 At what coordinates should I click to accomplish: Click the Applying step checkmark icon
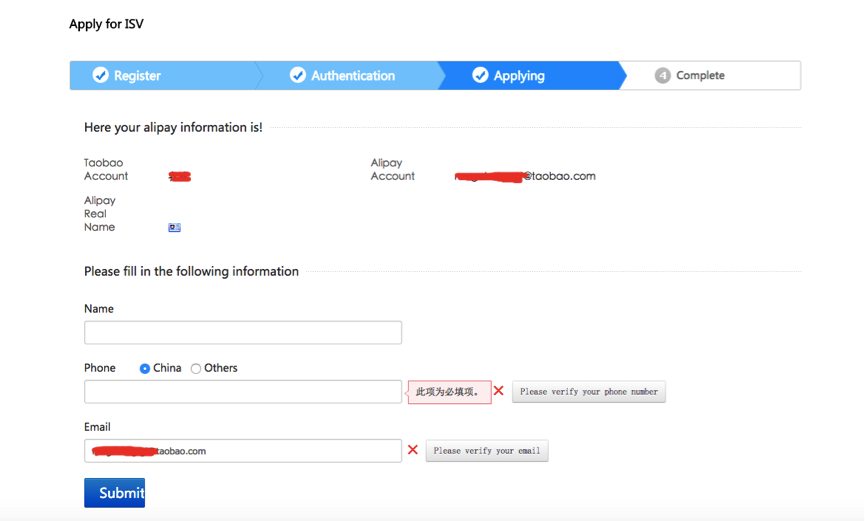tap(480, 75)
